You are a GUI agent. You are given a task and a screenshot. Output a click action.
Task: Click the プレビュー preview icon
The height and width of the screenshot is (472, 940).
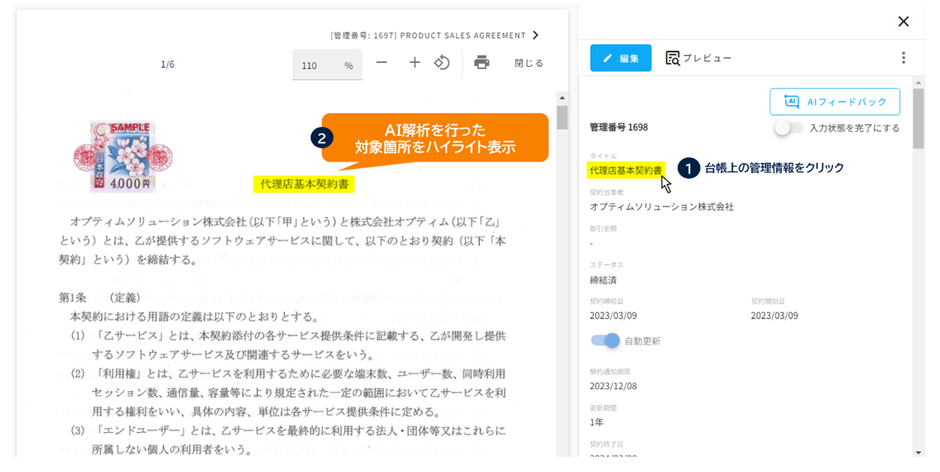click(x=673, y=58)
